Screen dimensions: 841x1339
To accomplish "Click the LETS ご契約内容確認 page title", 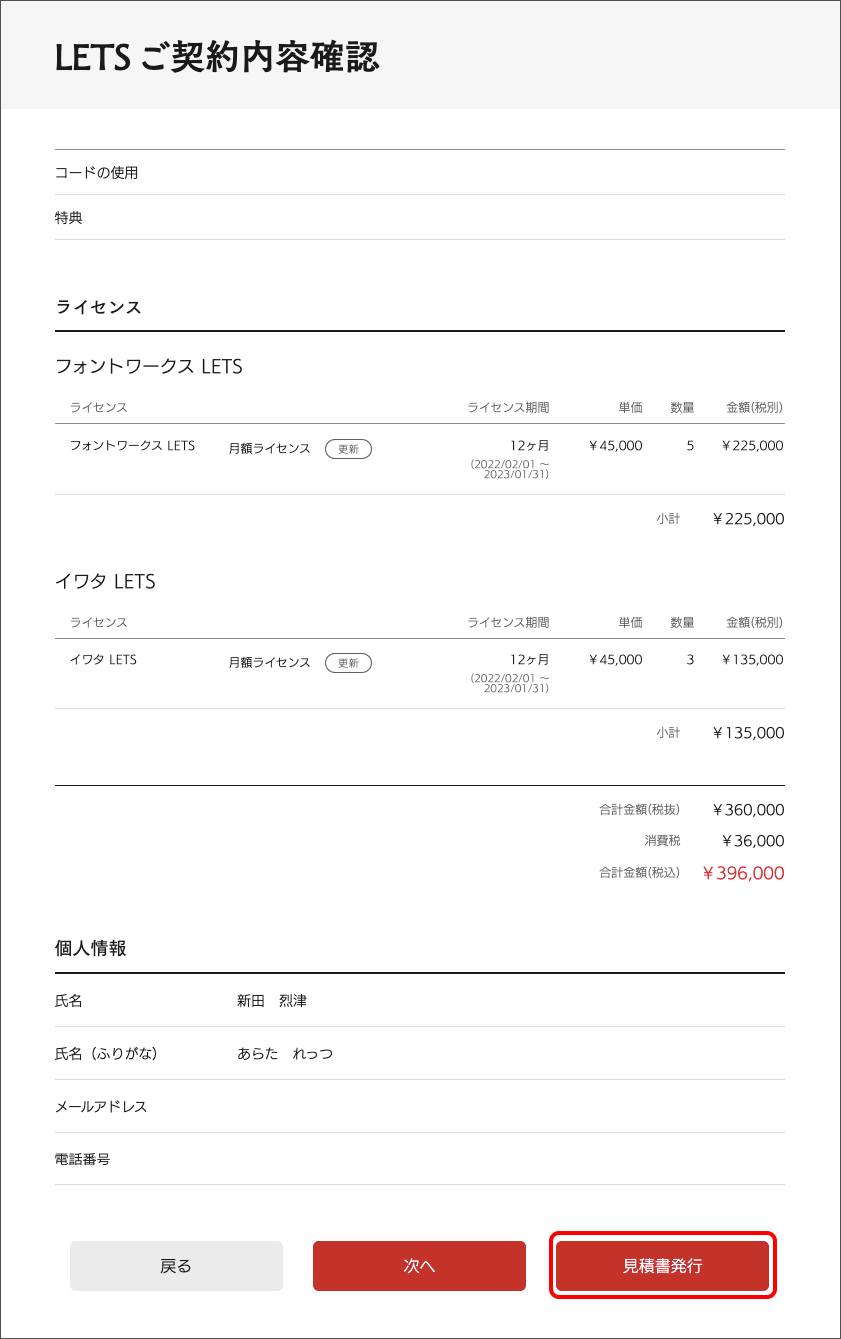I will (217, 58).
